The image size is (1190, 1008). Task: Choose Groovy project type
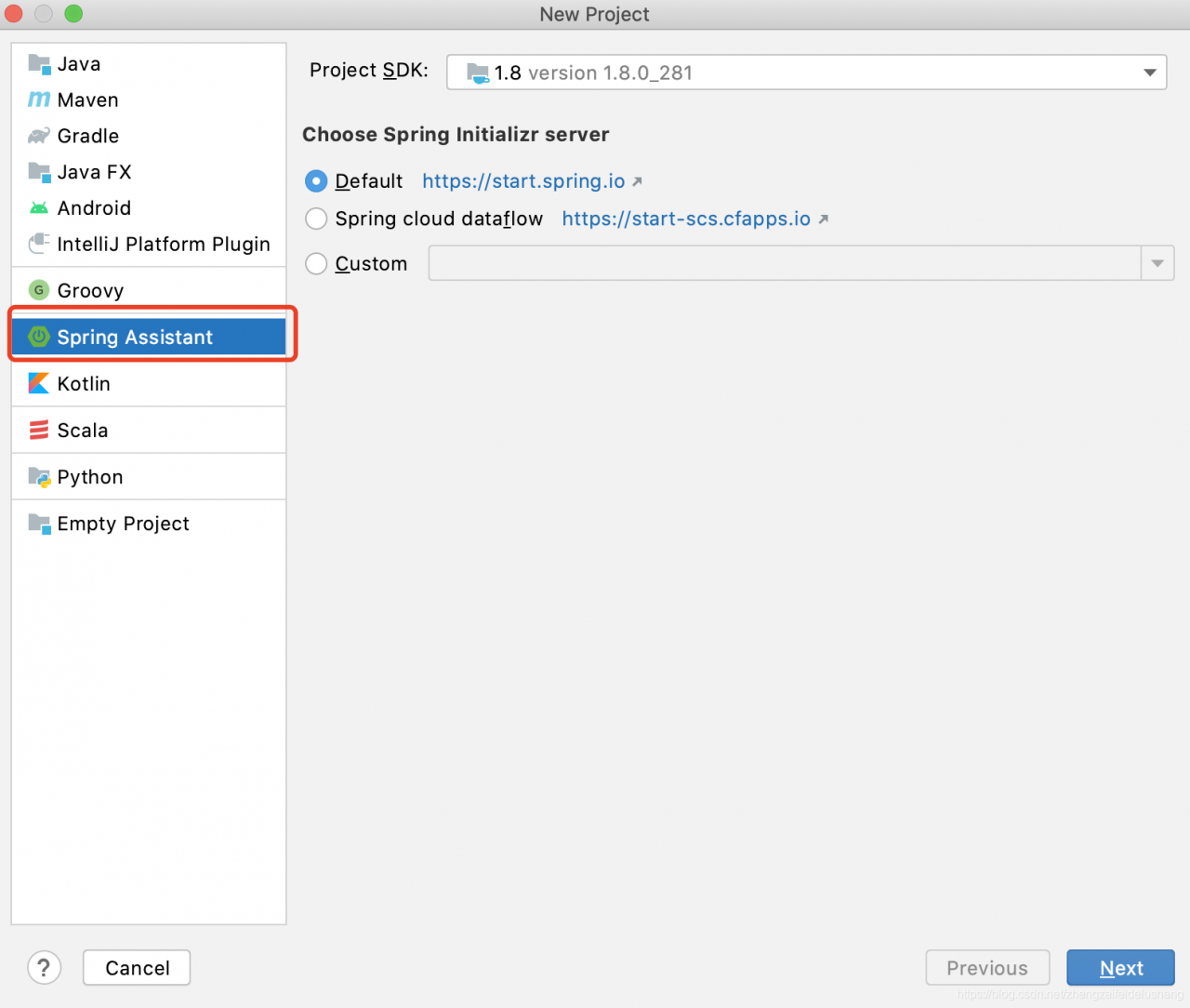click(149, 290)
